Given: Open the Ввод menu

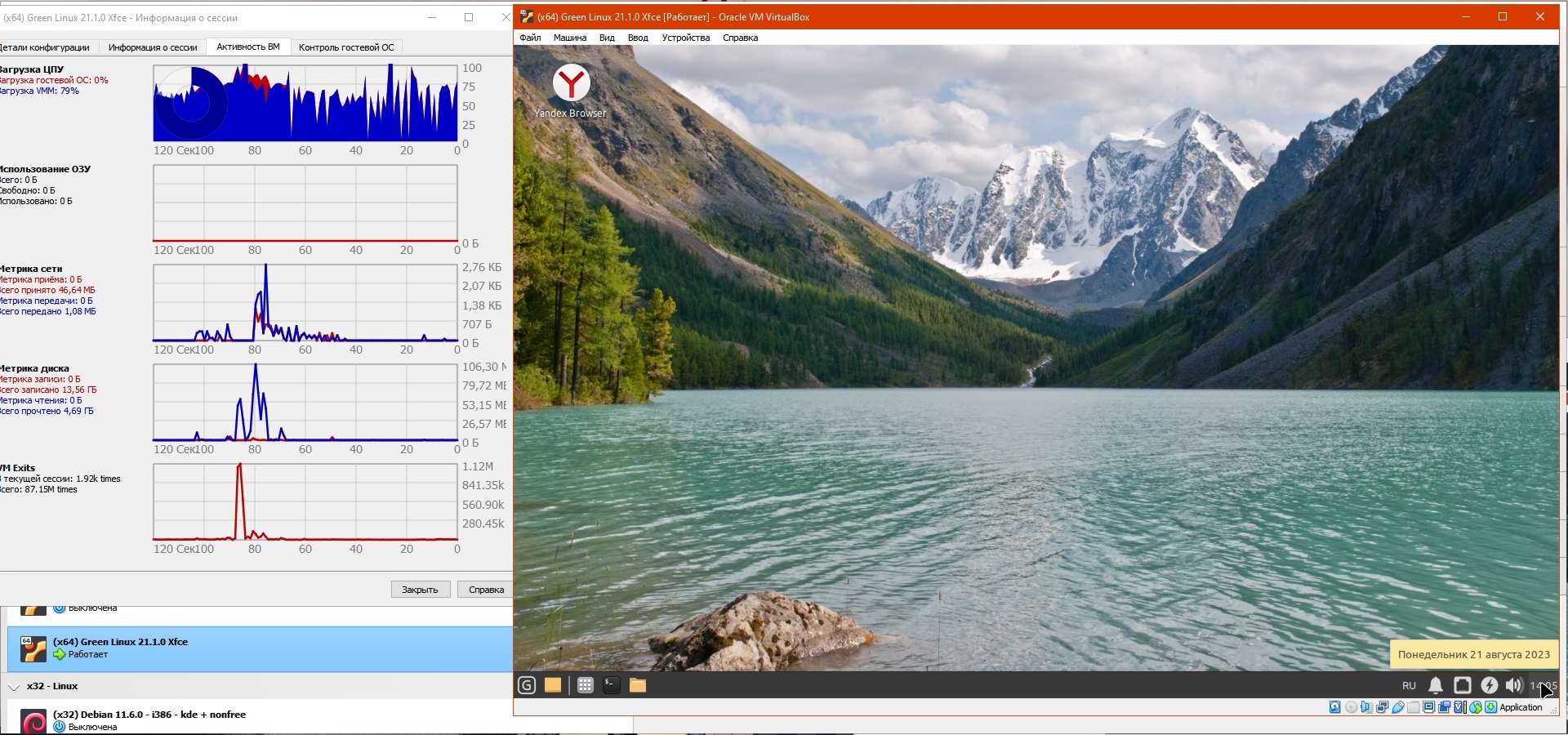Looking at the screenshot, I should pos(638,38).
